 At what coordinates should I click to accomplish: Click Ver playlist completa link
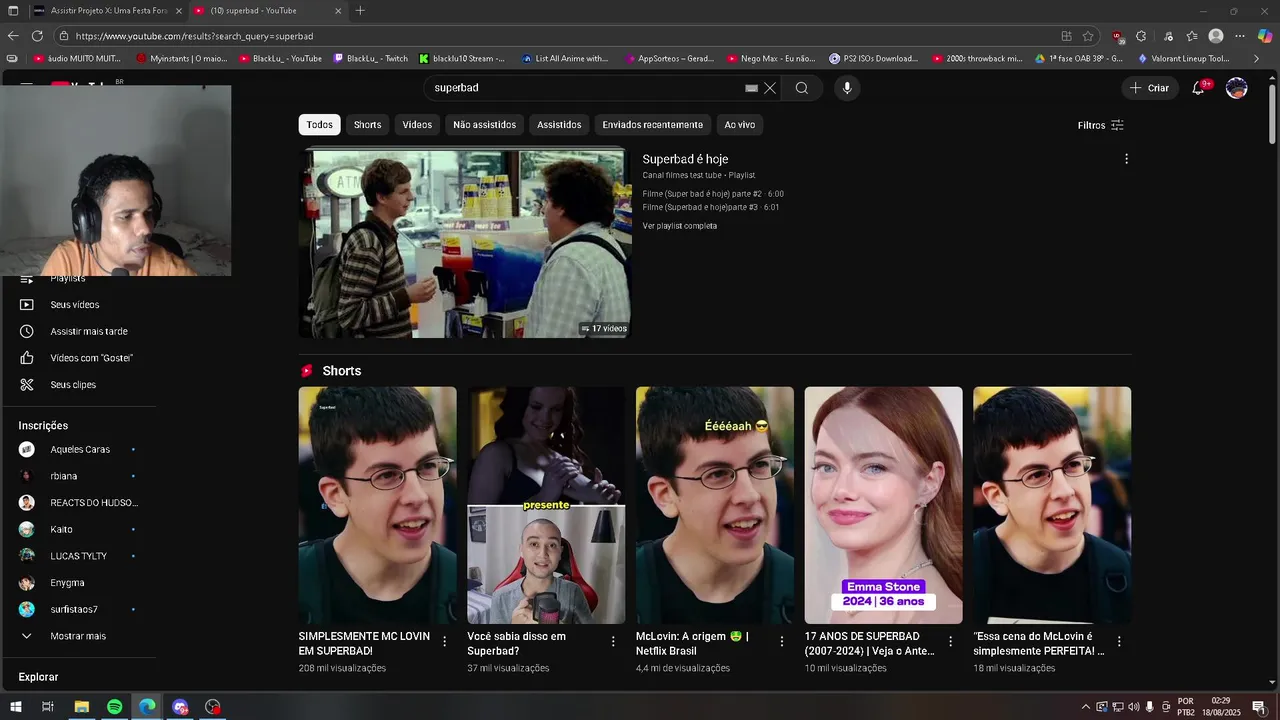(x=680, y=226)
